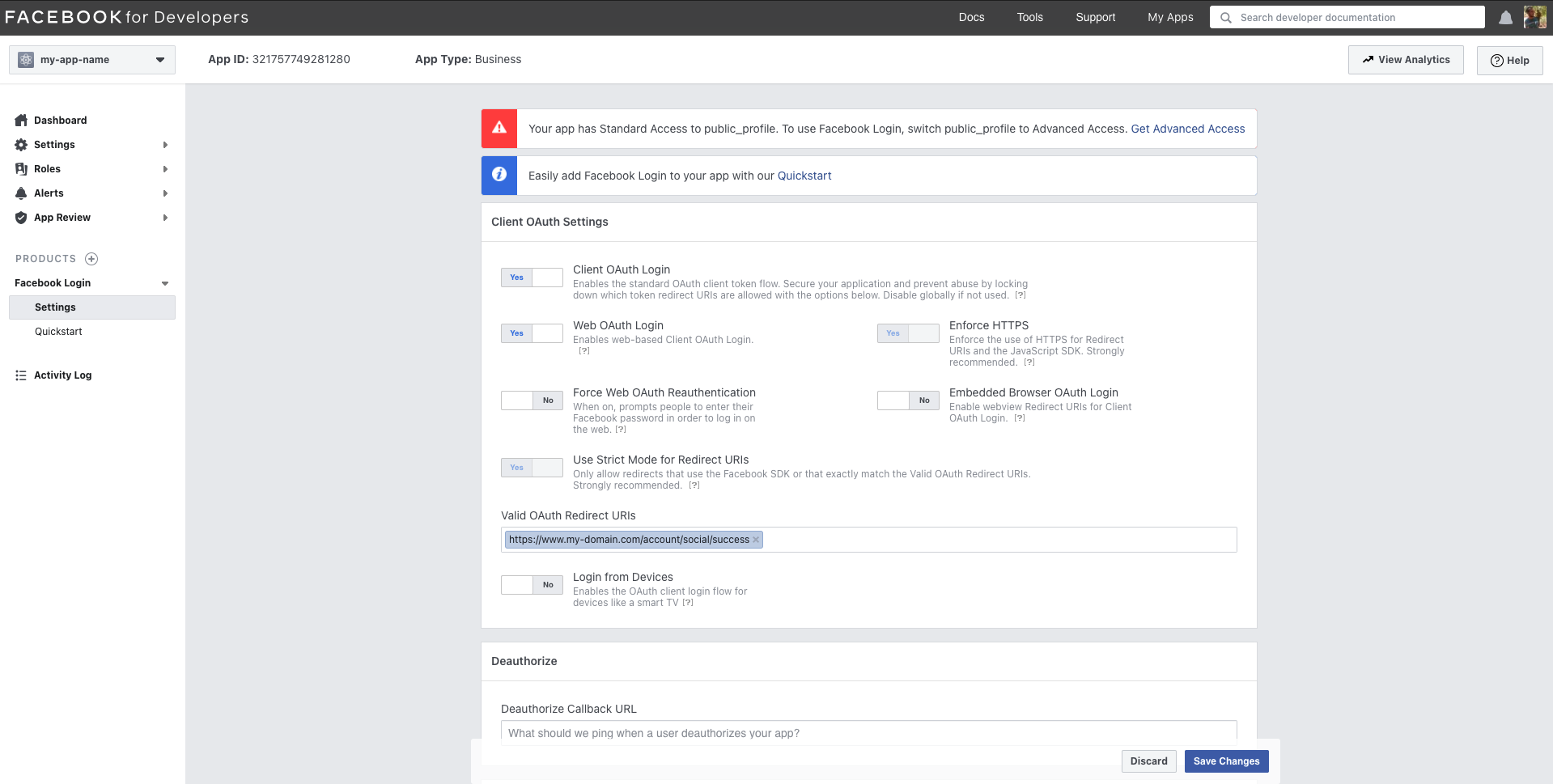Click the blue info icon
The image size is (1553, 784).
coord(499,175)
